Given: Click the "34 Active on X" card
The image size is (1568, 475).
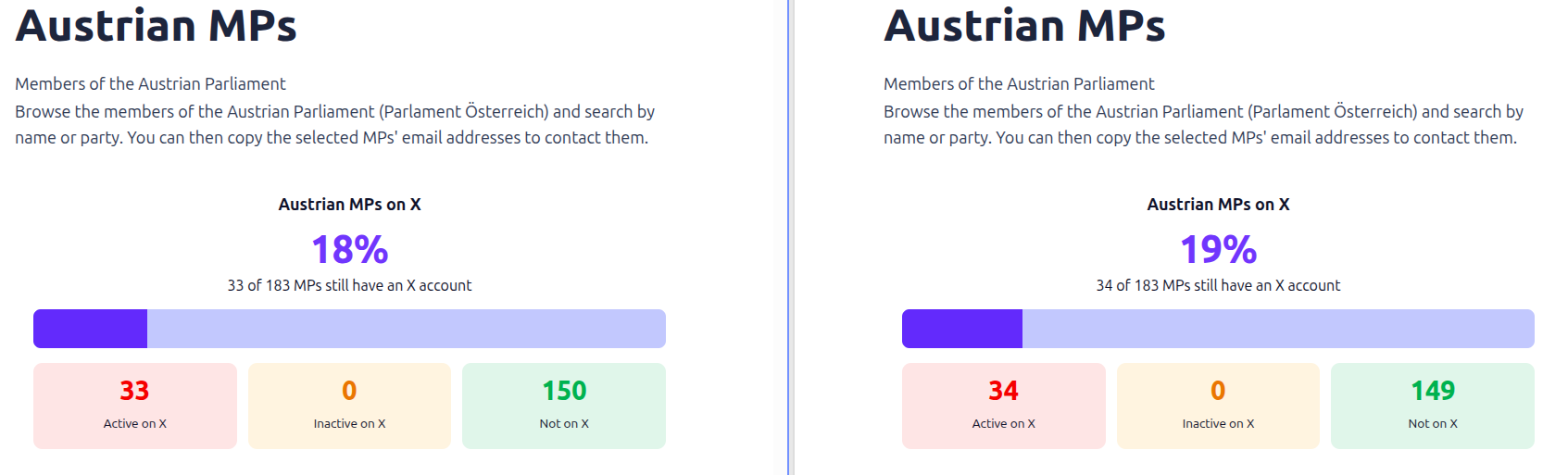Looking at the screenshot, I should click(1004, 406).
